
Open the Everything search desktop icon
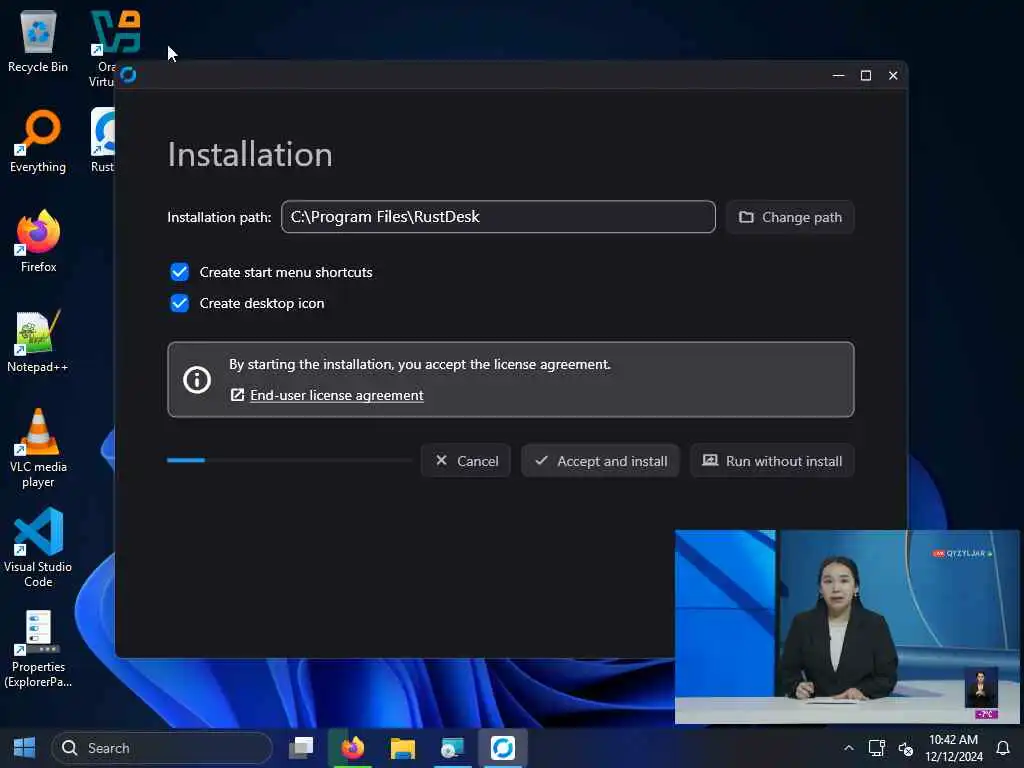pyautogui.click(x=38, y=142)
